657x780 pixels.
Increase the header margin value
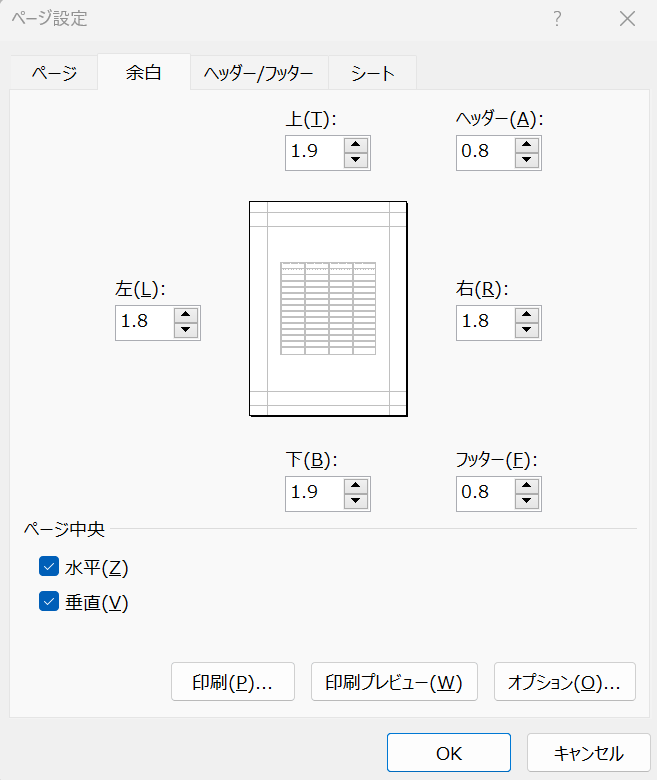coord(527,145)
